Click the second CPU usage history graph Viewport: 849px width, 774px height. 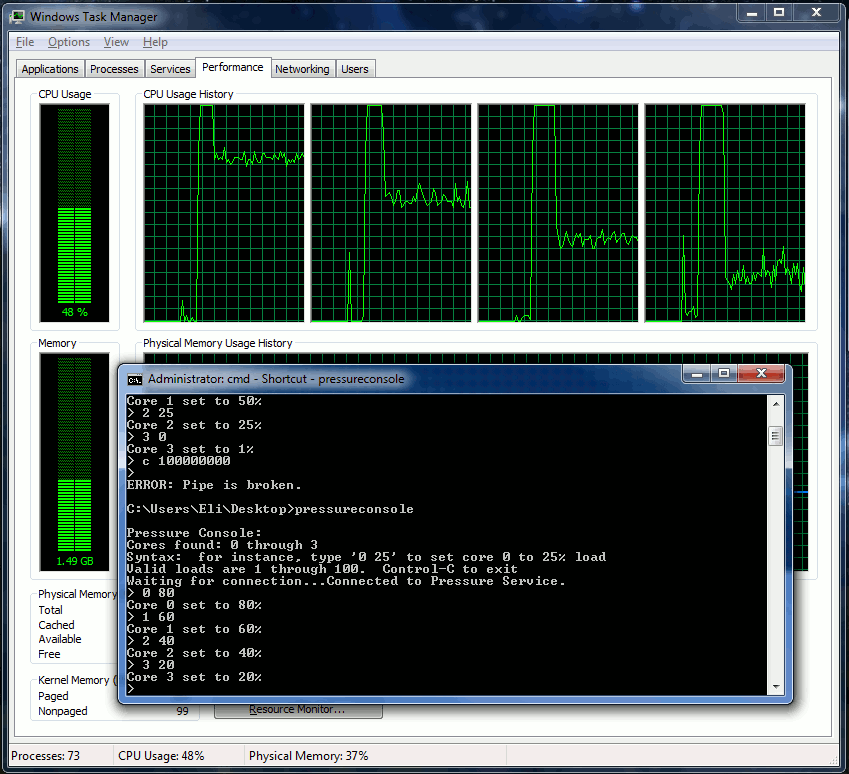pos(391,213)
